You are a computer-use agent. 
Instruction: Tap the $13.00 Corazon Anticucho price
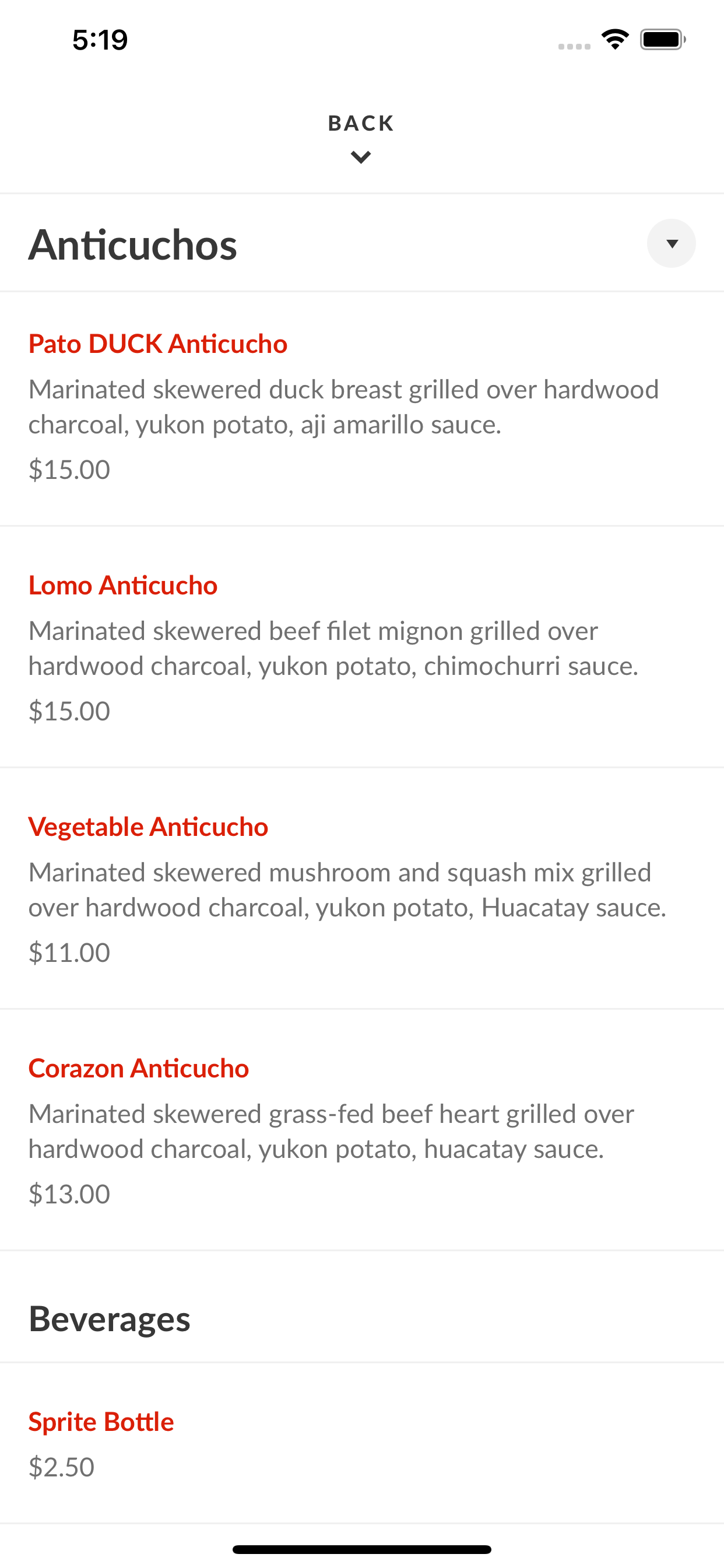point(69,1194)
